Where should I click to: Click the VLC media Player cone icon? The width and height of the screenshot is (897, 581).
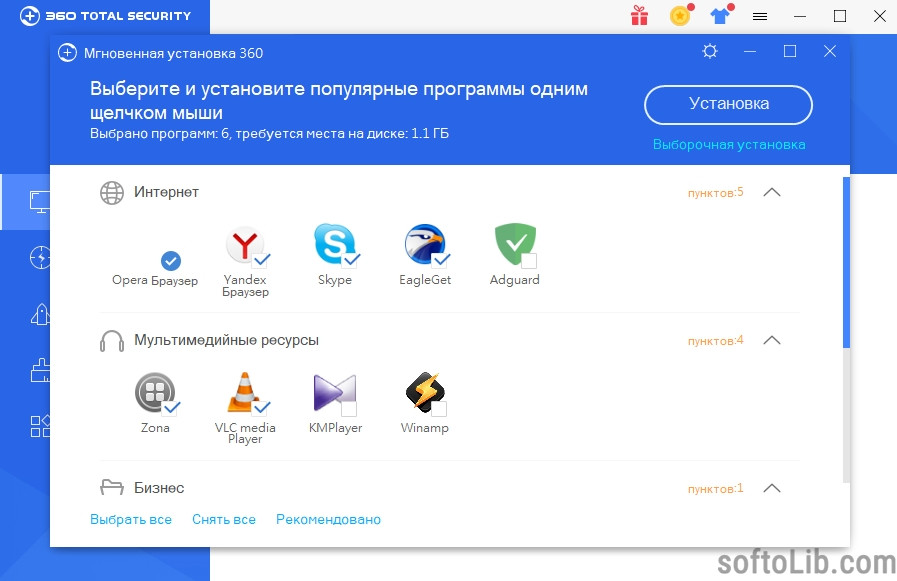point(245,392)
